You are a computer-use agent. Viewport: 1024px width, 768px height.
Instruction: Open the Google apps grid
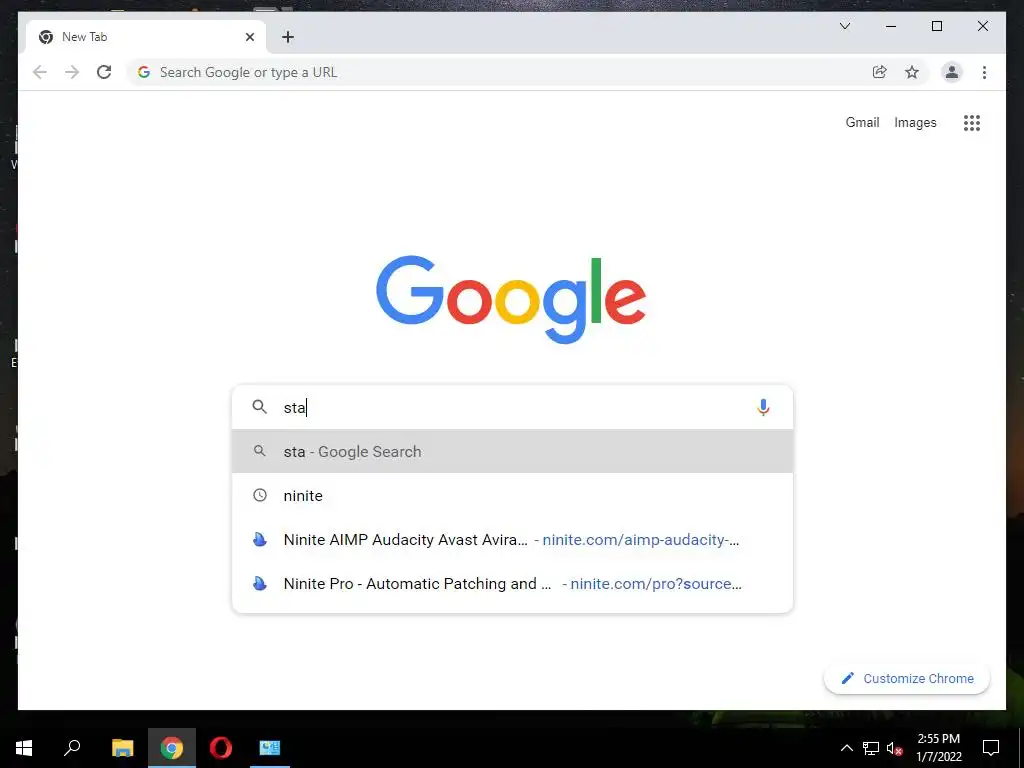972,123
